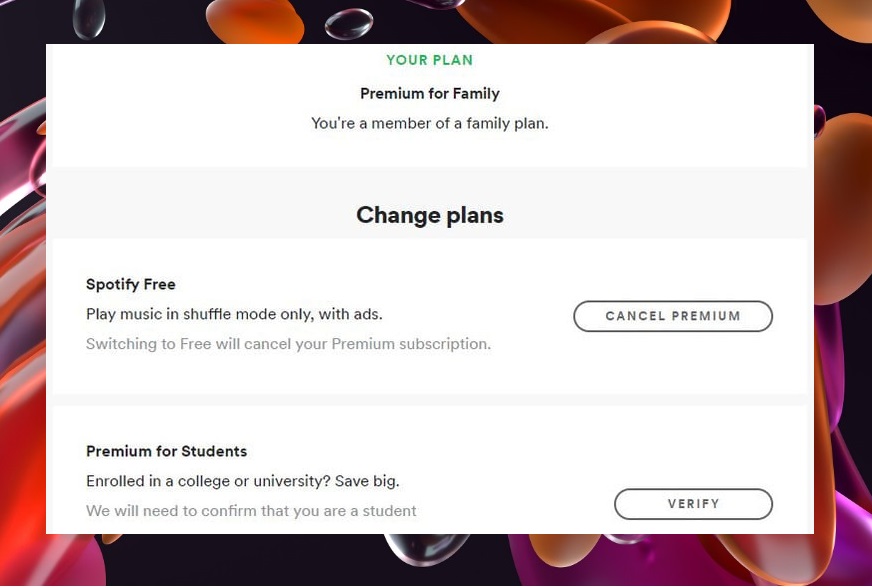
Task: Select the Premium for Students plan title
Action: pos(166,451)
